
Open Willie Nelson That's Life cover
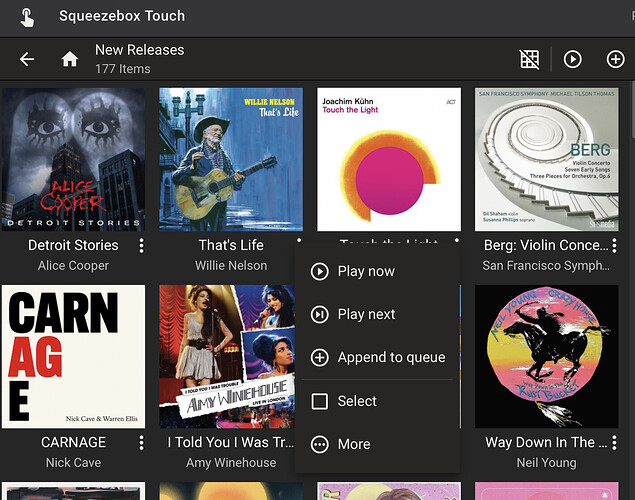231,159
